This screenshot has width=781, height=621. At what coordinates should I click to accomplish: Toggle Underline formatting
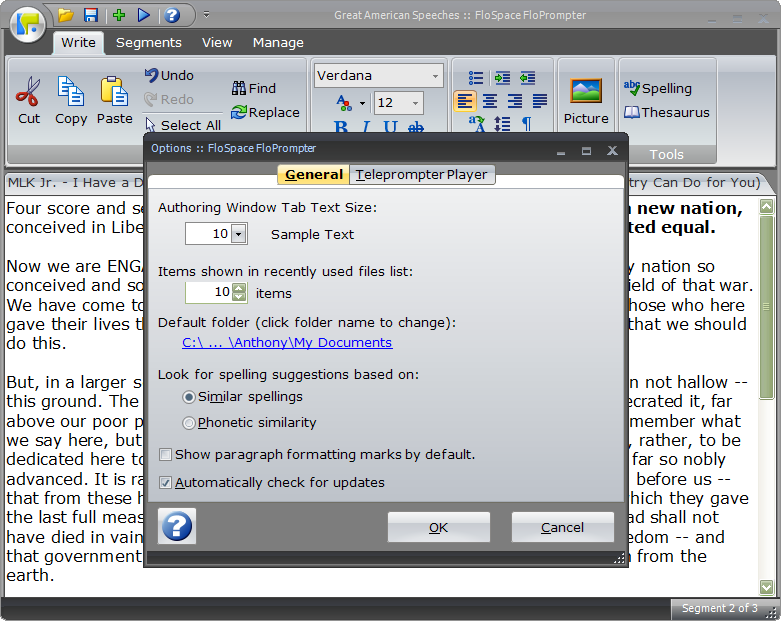pyautogui.click(x=390, y=126)
